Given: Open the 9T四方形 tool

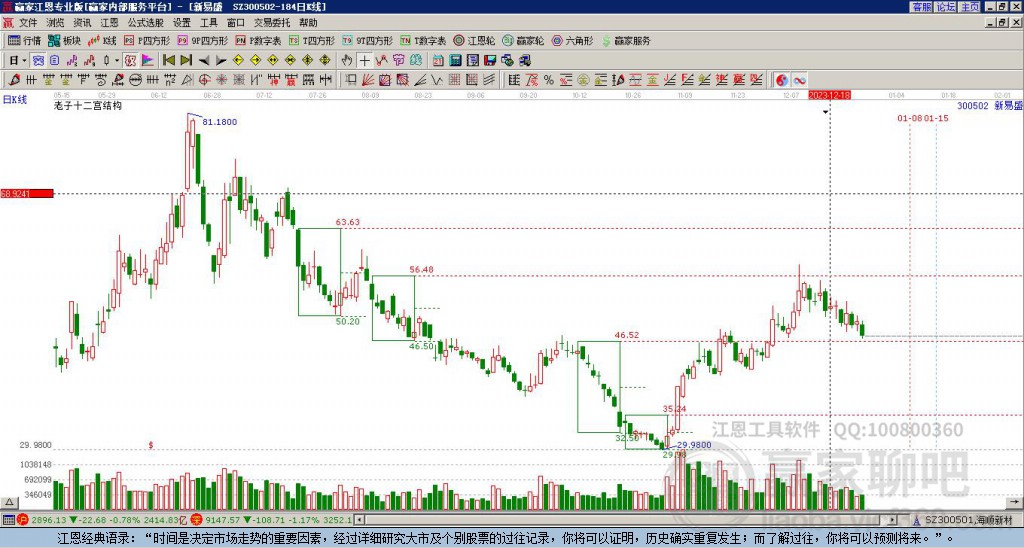Looking at the screenshot, I should [x=368, y=40].
